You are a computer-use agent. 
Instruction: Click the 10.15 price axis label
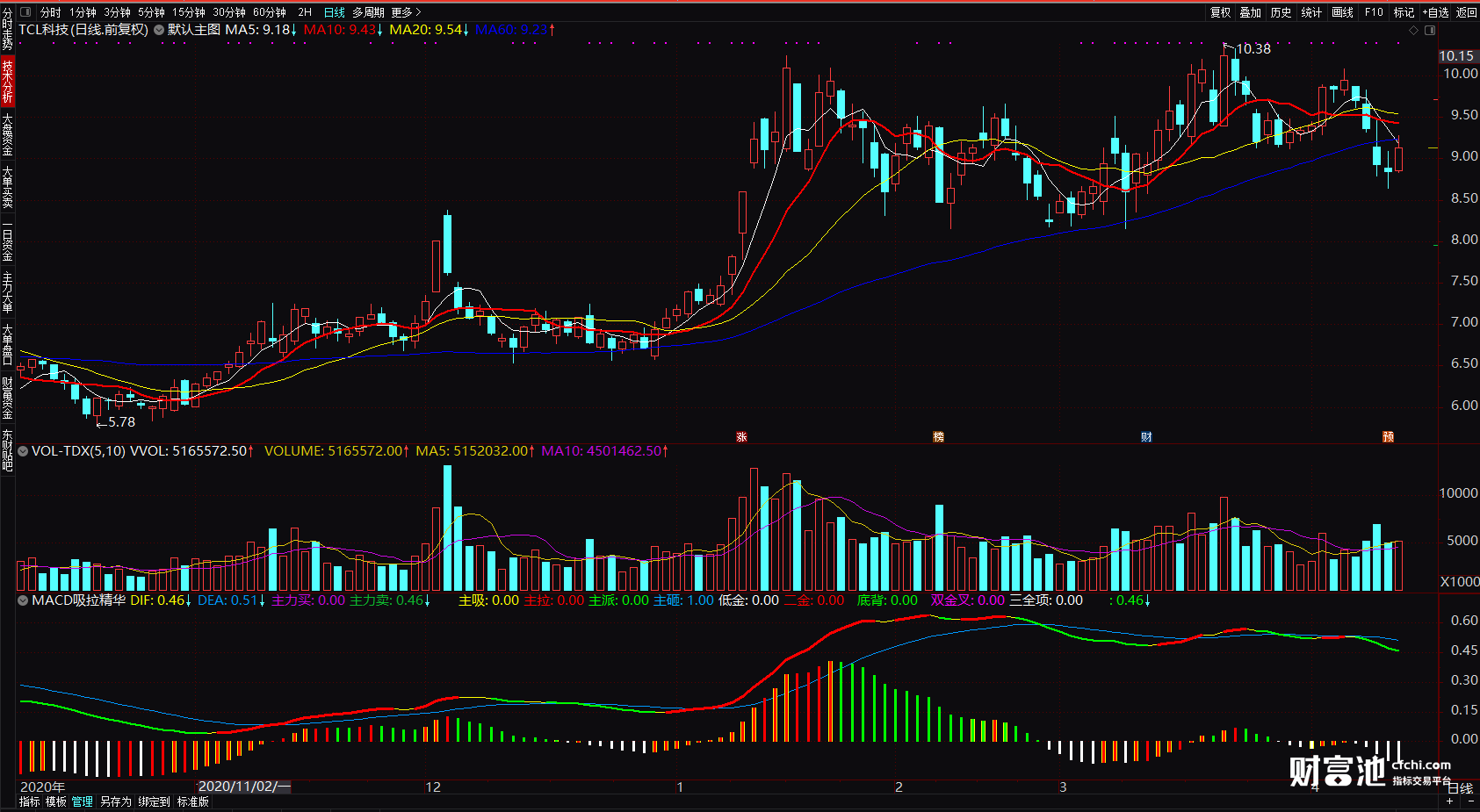coord(1455,56)
